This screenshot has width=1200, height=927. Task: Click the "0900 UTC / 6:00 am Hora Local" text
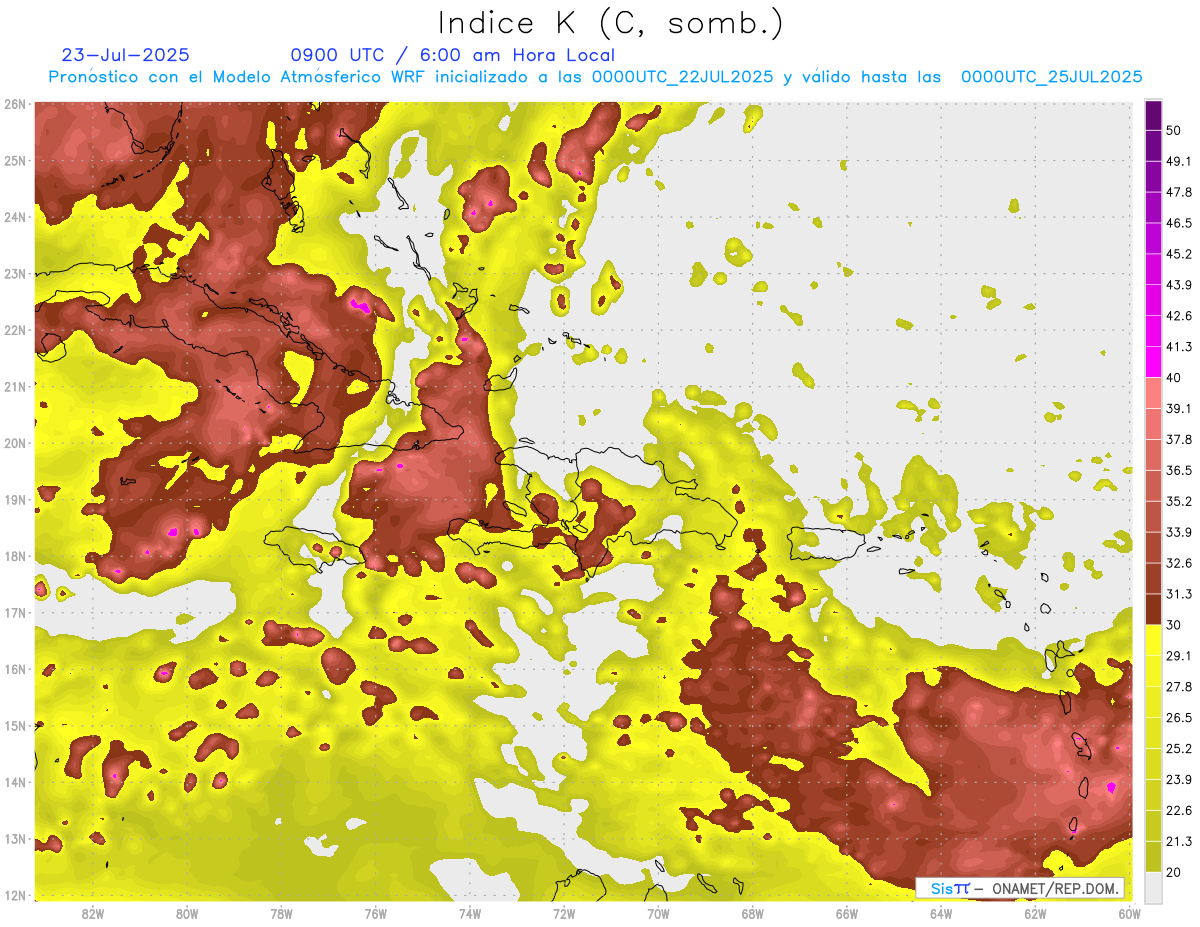[x=452, y=55]
